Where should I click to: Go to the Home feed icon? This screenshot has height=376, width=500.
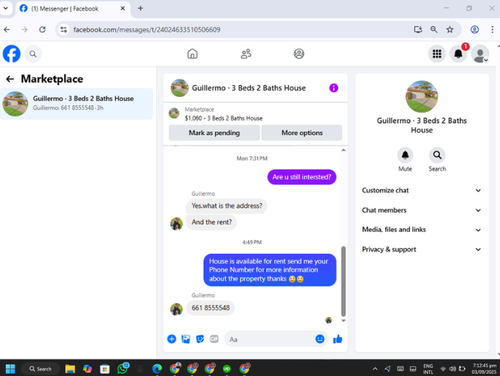(x=192, y=54)
